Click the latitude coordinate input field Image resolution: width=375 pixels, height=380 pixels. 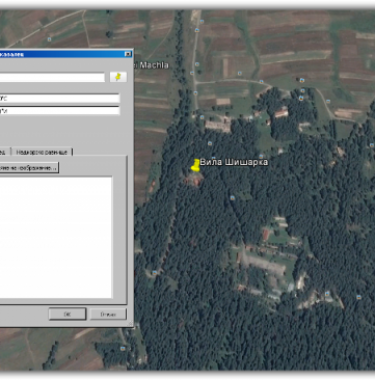(60, 98)
